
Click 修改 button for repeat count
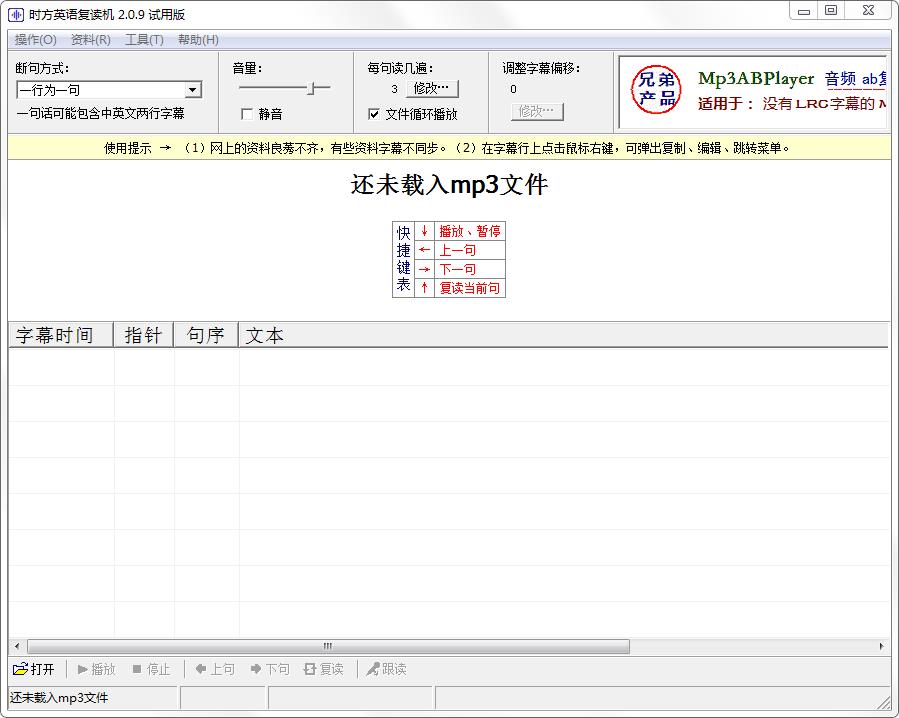(x=431, y=89)
